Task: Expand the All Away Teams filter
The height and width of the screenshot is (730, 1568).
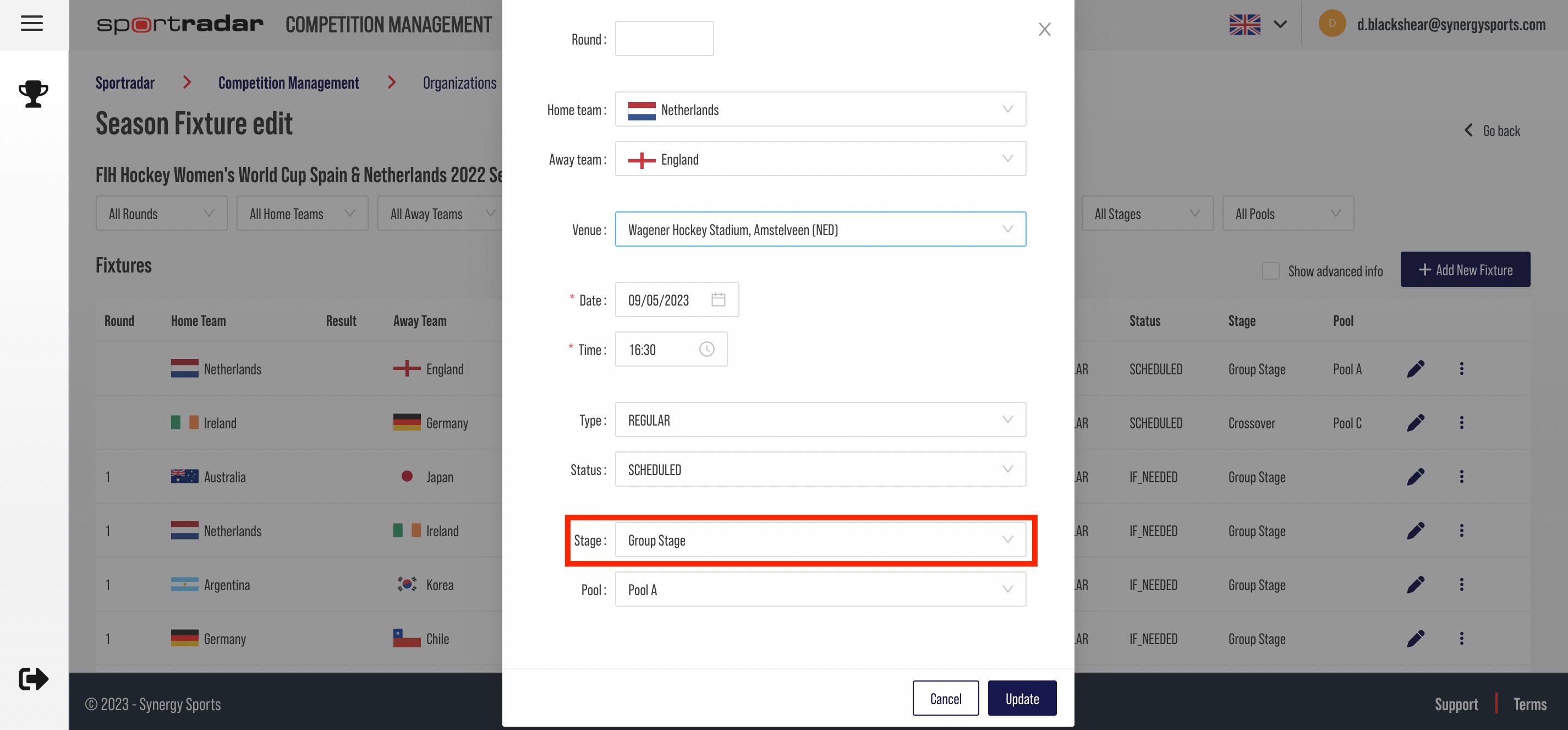Action: (x=440, y=214)
